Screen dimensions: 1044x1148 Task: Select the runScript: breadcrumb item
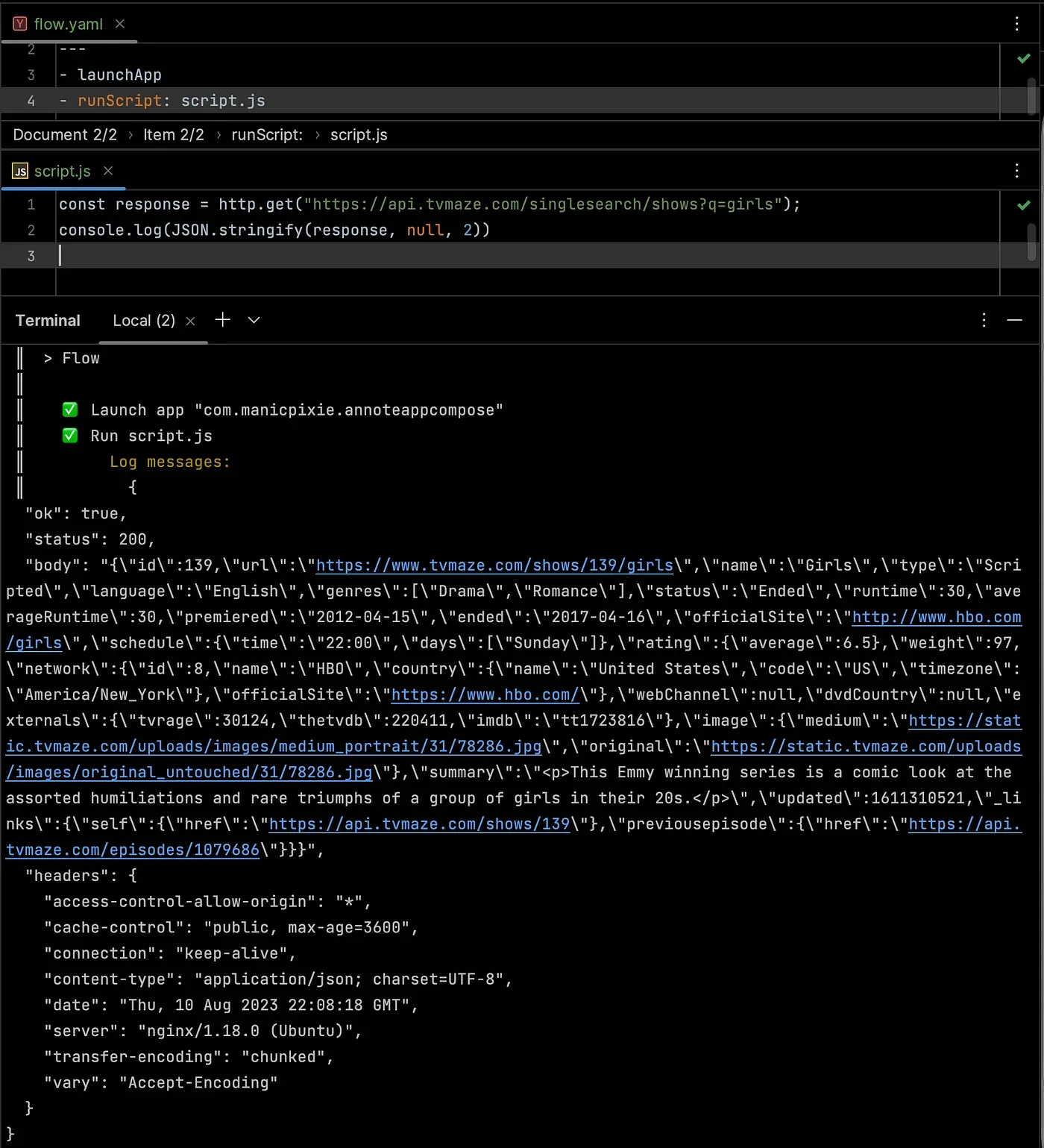267,135
